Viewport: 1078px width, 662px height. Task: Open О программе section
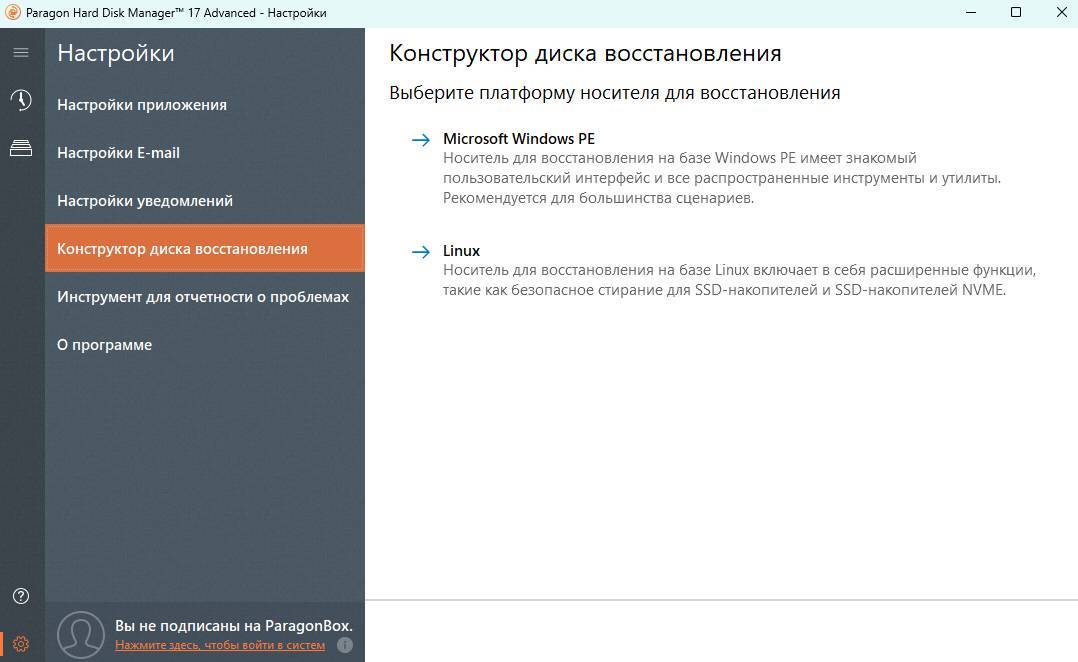coord(205,344)
